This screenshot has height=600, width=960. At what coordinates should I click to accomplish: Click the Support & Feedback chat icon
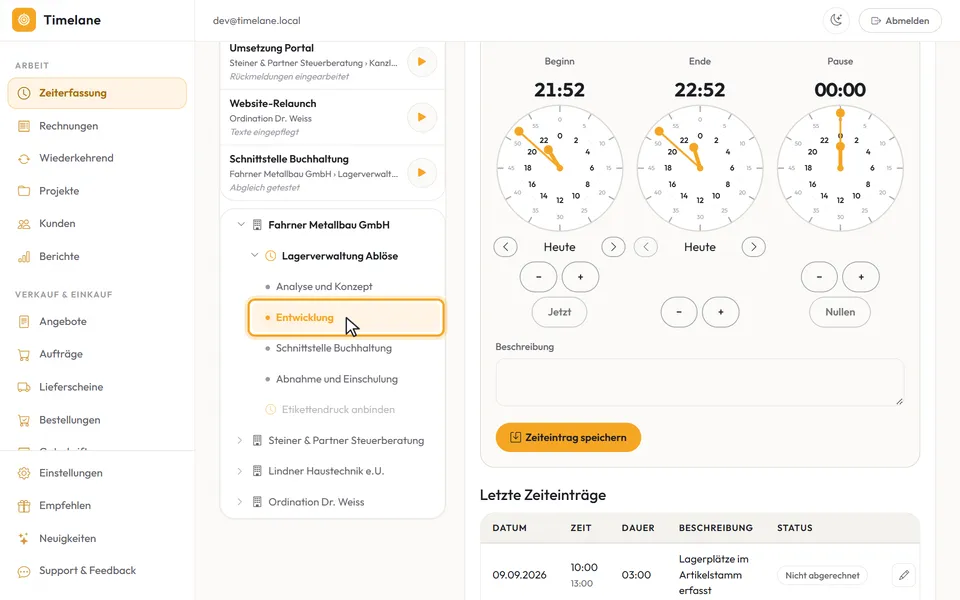tap(24, 571)
